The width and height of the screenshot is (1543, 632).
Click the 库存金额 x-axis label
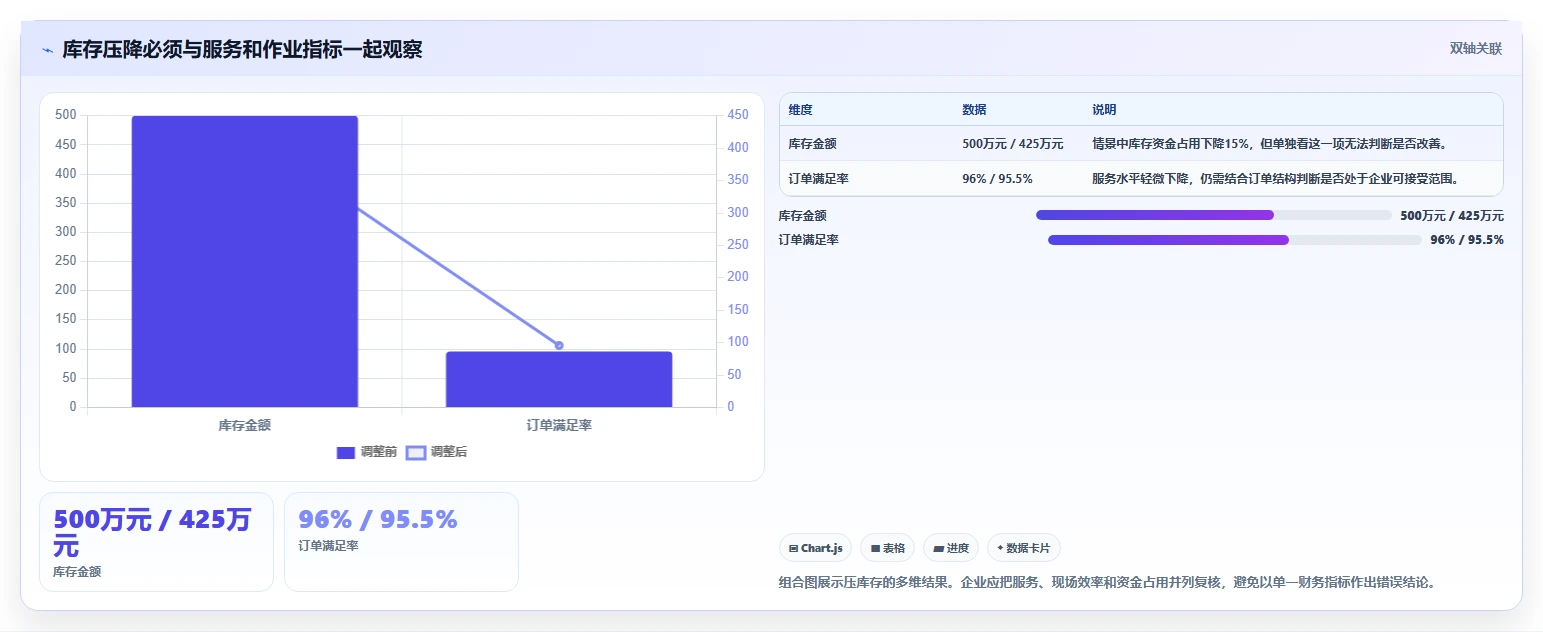pyautogui.click(x=245, y=425)
